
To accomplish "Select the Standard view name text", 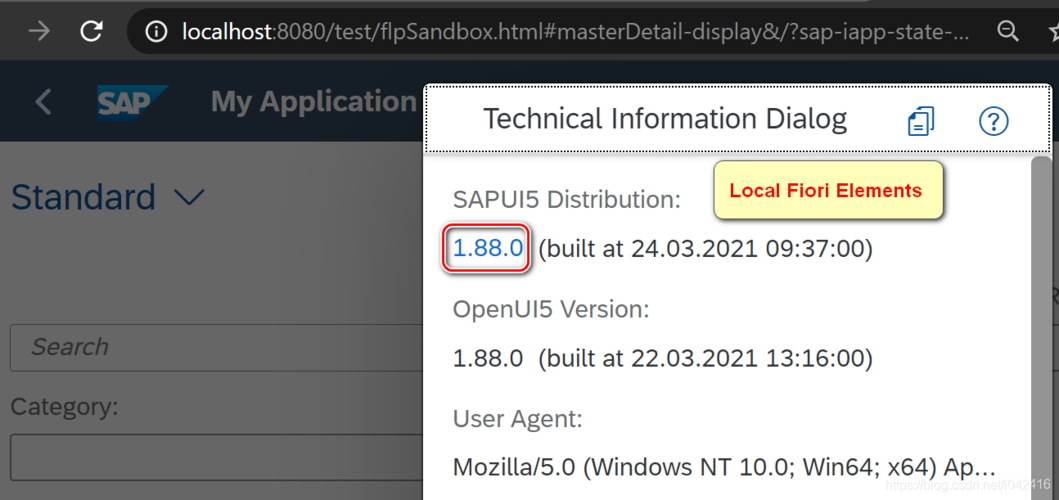I will coord(83,197).
